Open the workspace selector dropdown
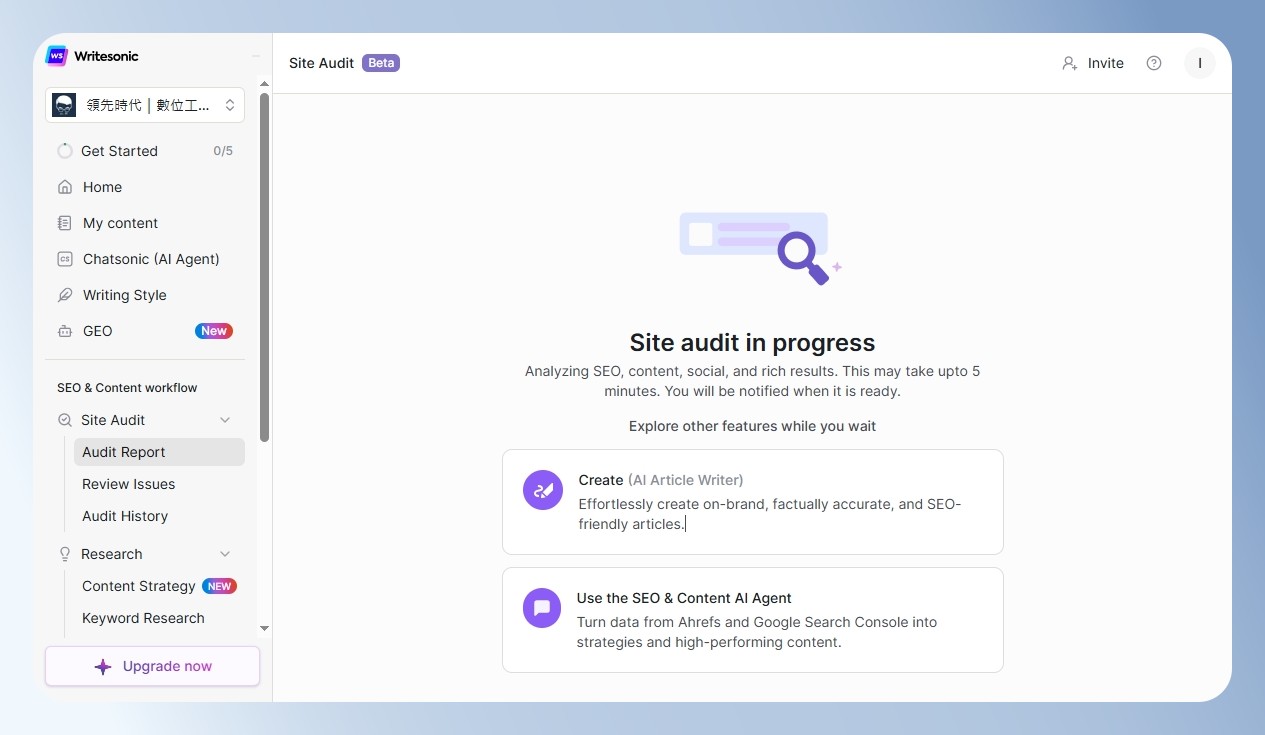This screenshot has width=1265, height=735. (x=145, y=105)
